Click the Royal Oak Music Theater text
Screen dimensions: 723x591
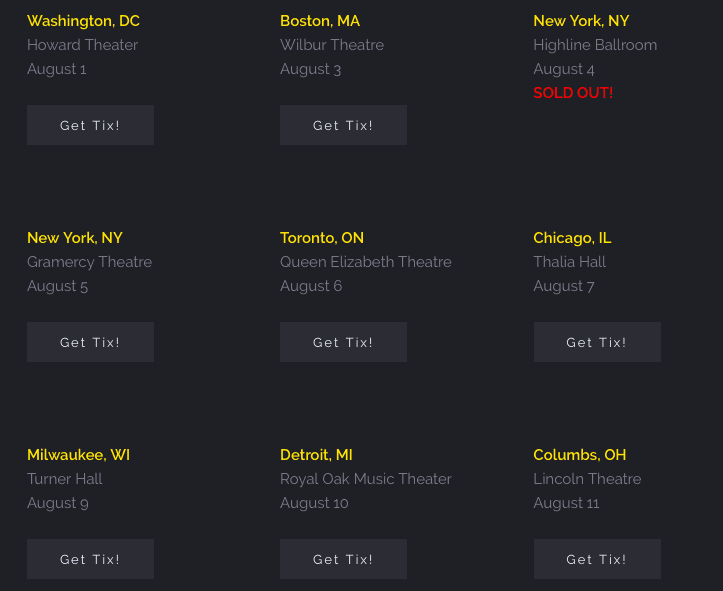point(366,479)
